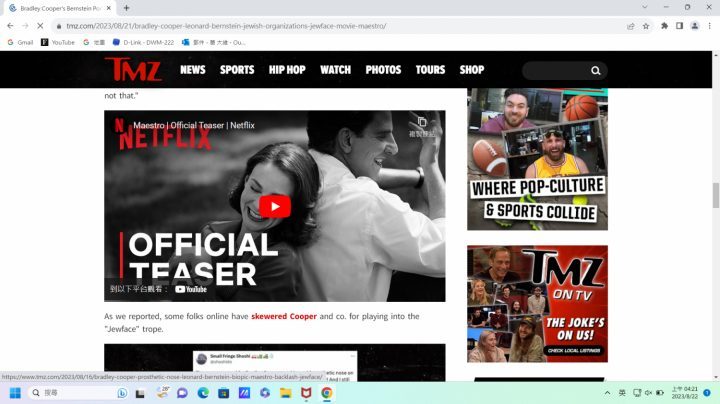Viewport: 720px width, 404px height.
Task: Open Where Pop-Culture & Sports Collide ad
Action: [x=537, y=159]
